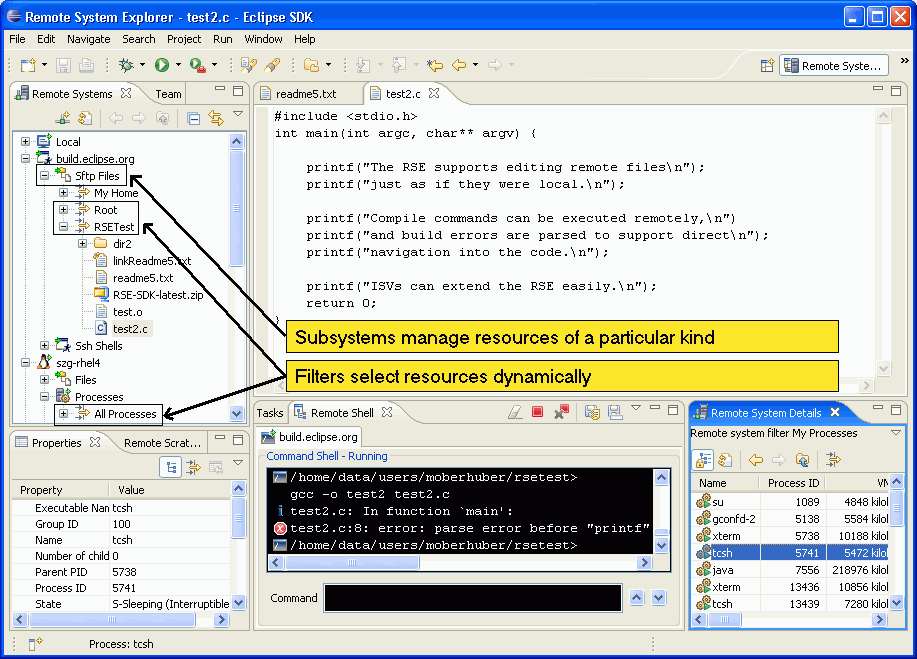Click the Remote System Explorer perspective button

834,65
